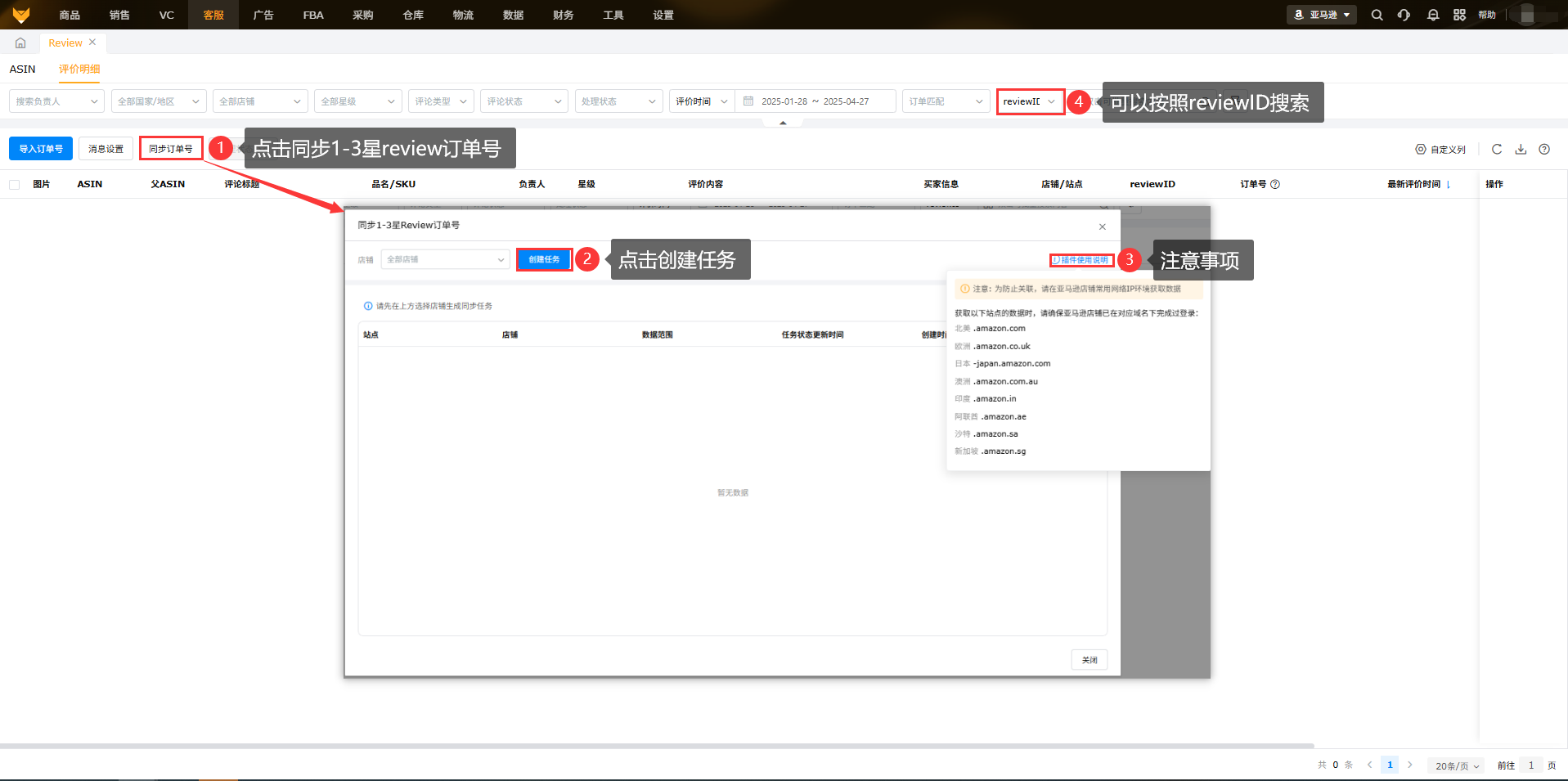This screenshot has width=1568, height=781.
Task: Go to previous page arrow
Action: coord(1369,765)
